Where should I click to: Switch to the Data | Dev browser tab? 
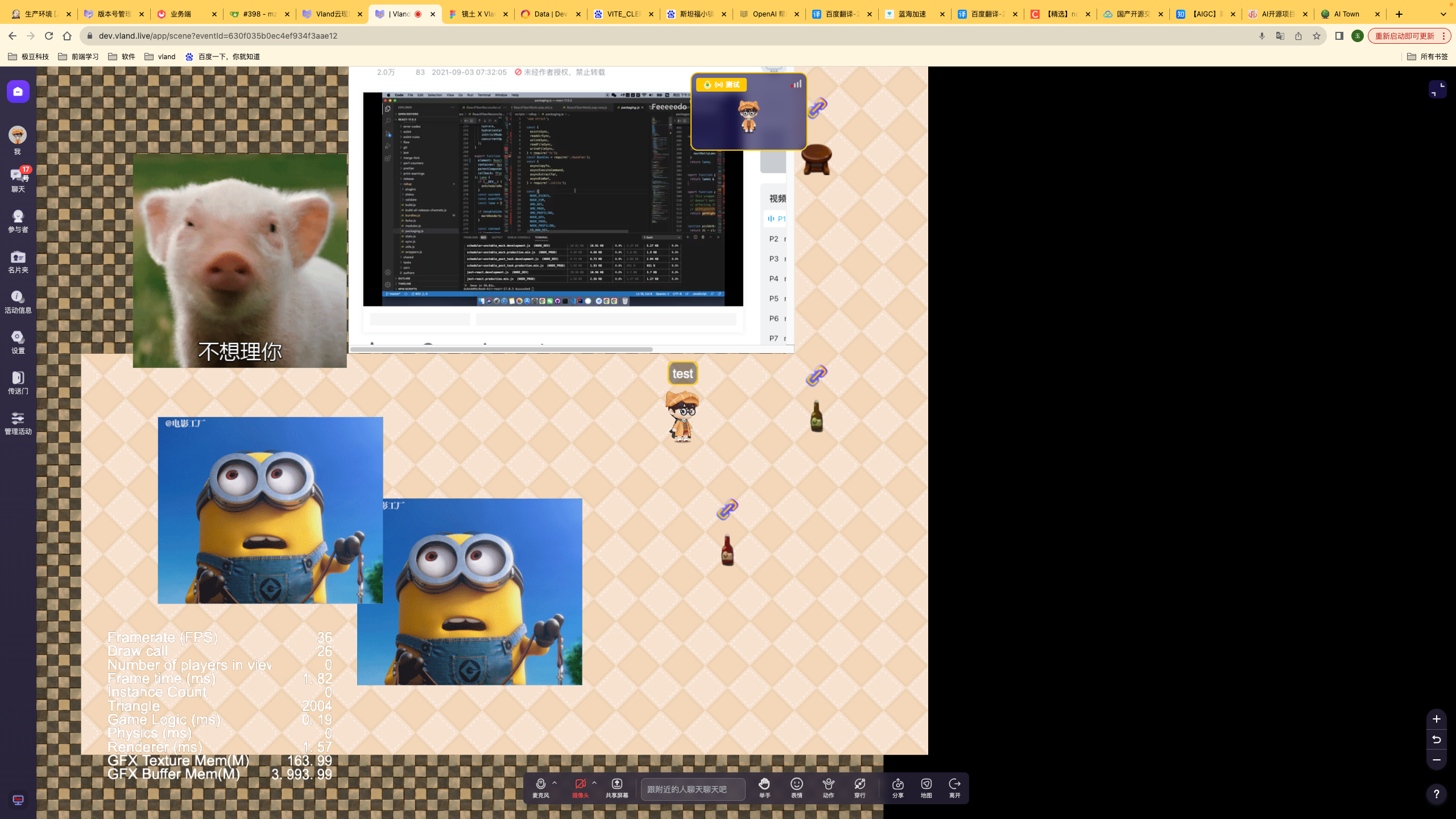pyautogui.click(x=550, y=14)
